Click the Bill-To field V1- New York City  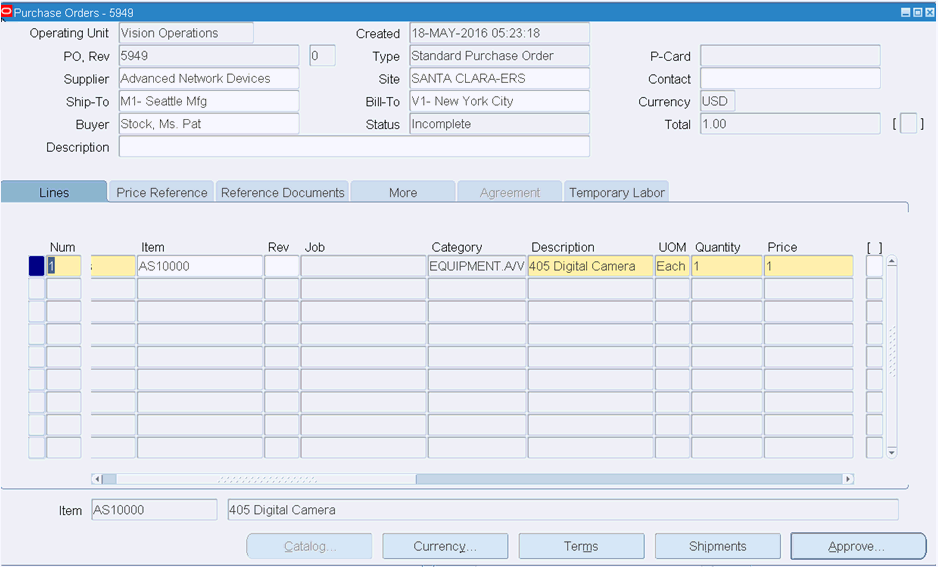click(500, 101)
